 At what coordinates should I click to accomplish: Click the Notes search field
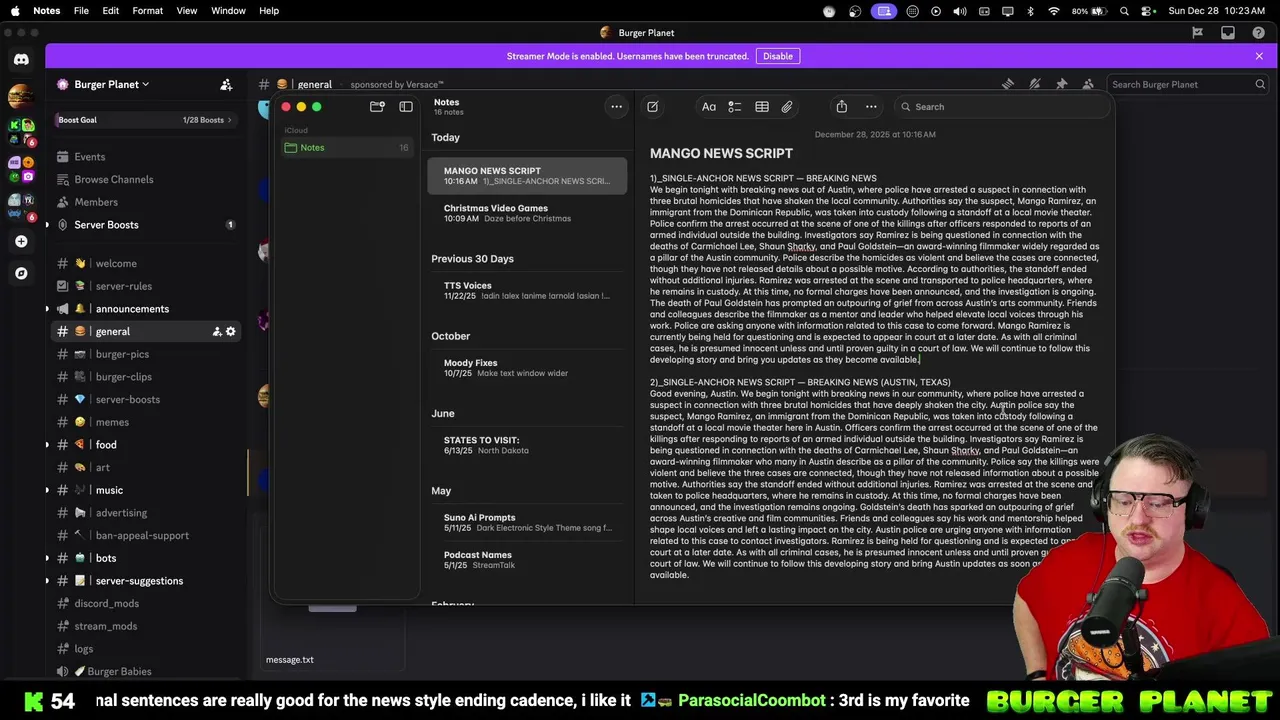[x=1000, y=107]
